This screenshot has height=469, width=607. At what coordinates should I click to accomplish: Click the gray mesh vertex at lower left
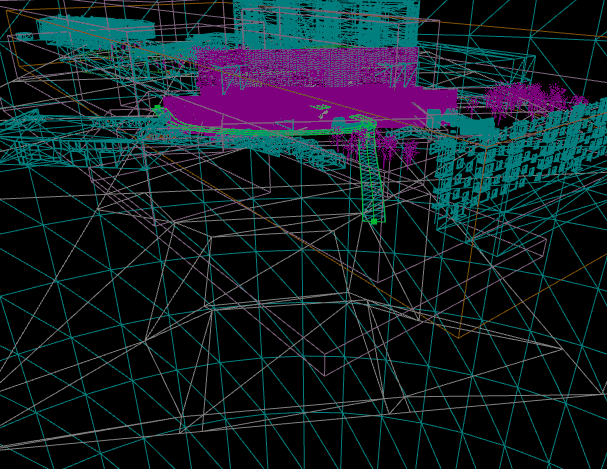(x=146, y=342)
